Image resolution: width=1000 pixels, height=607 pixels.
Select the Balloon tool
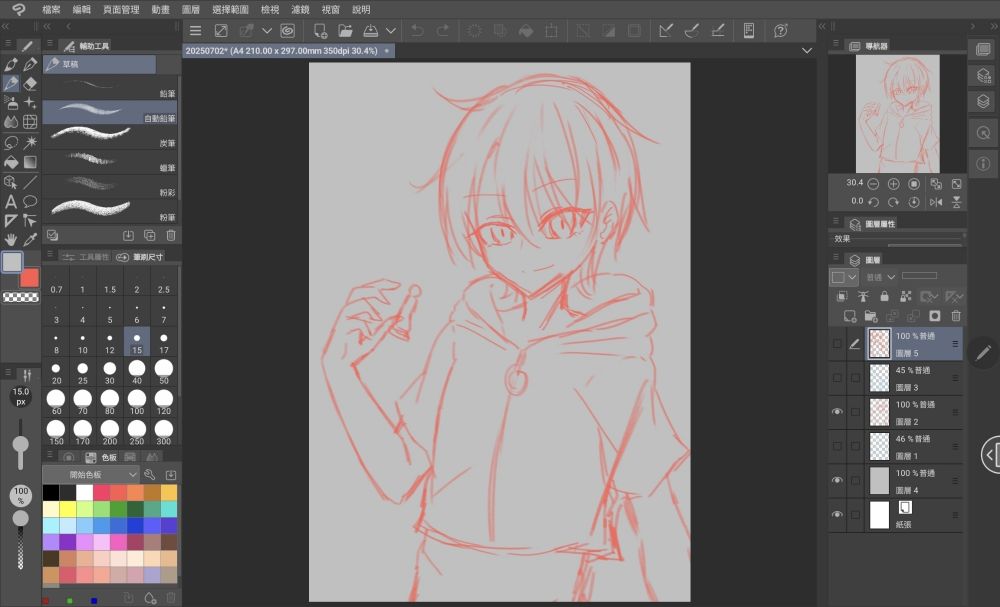[30, 201]
